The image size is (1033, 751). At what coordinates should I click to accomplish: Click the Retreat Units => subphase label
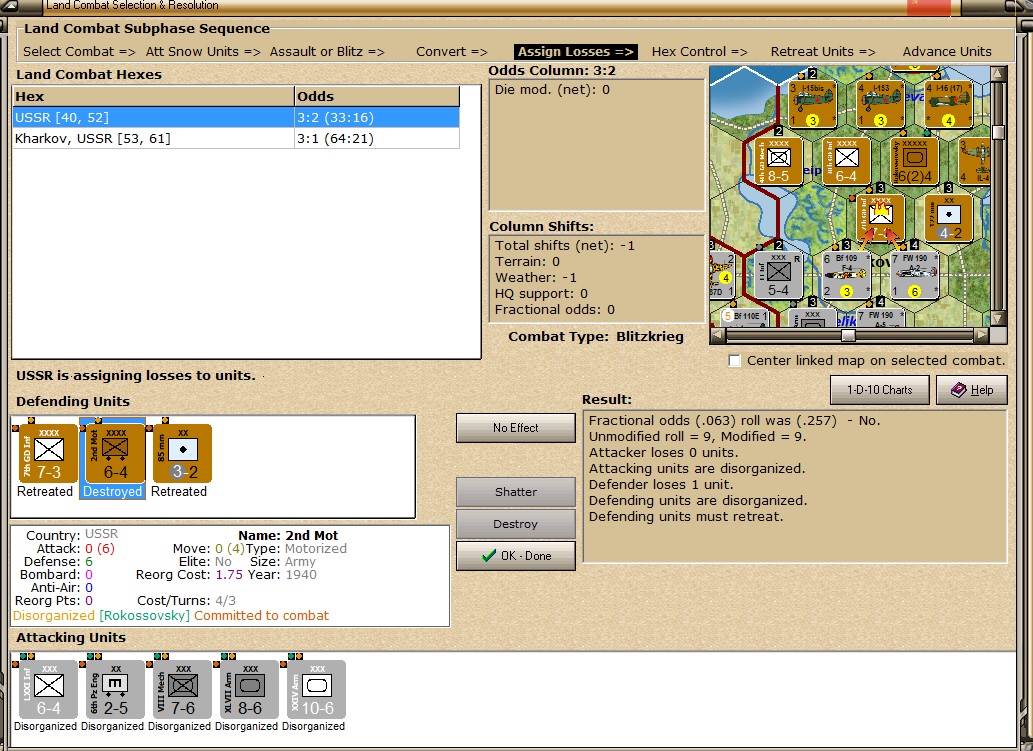823,51
